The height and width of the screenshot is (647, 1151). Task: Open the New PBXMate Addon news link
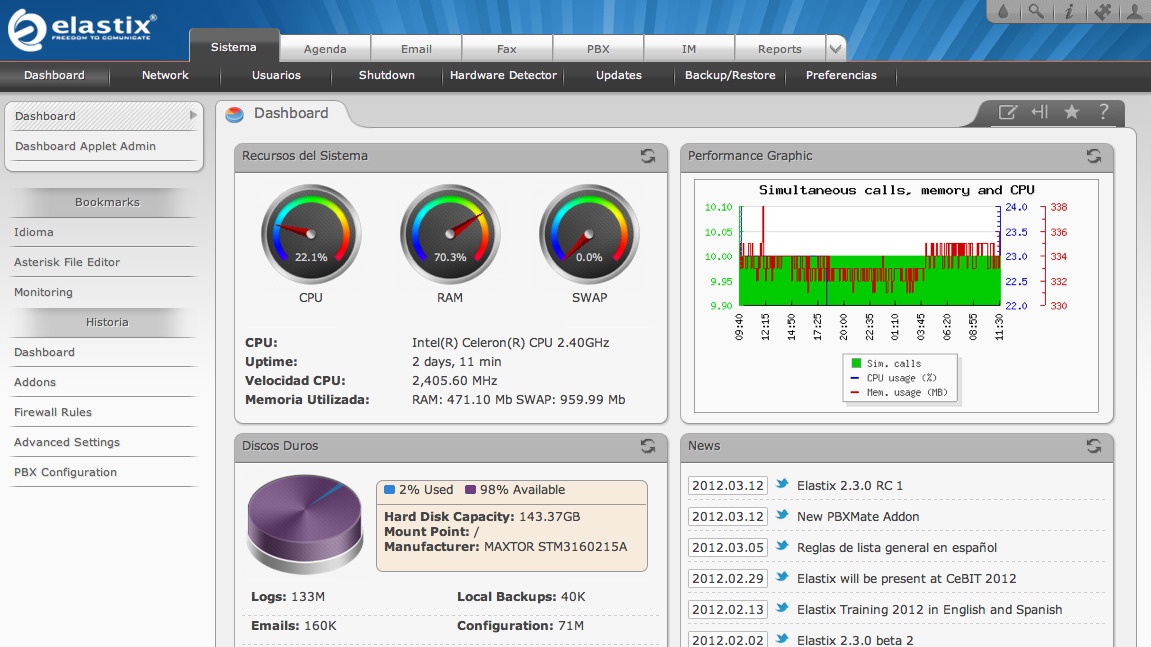(x=858, y=516)
